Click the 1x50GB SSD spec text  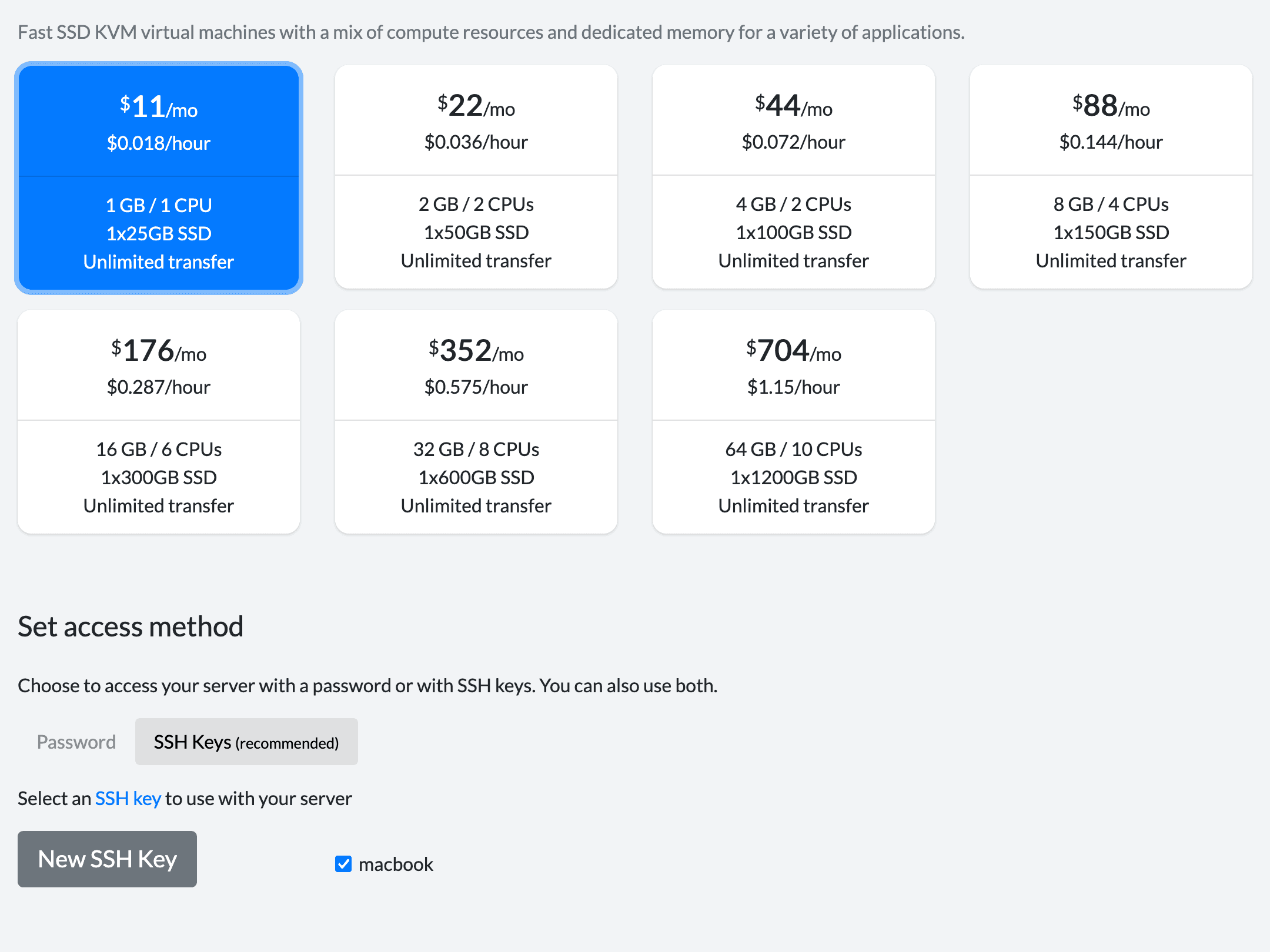[x=476, y=232]
